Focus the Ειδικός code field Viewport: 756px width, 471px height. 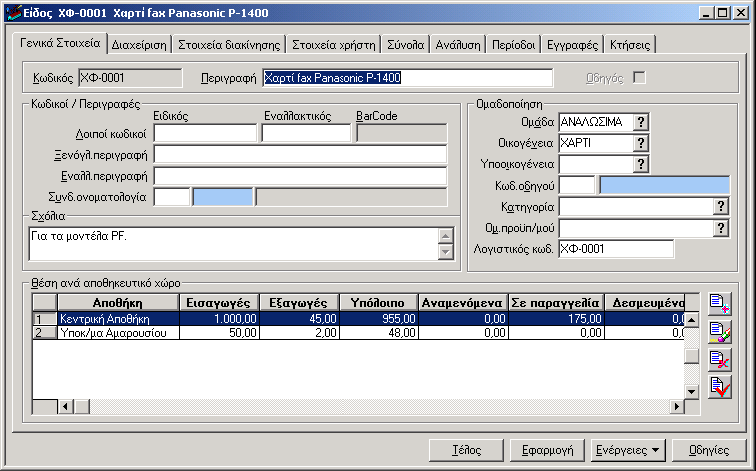point(205,134)
